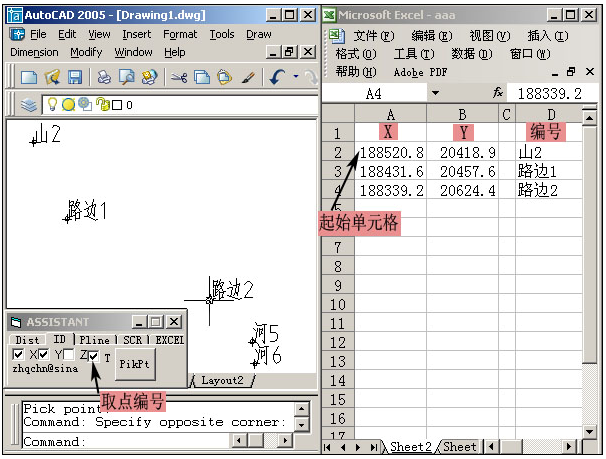Viewport: 606px width, 459px height.
Task: Switch to the EXCEL tab in ASSISTANT
Action: 169,340
